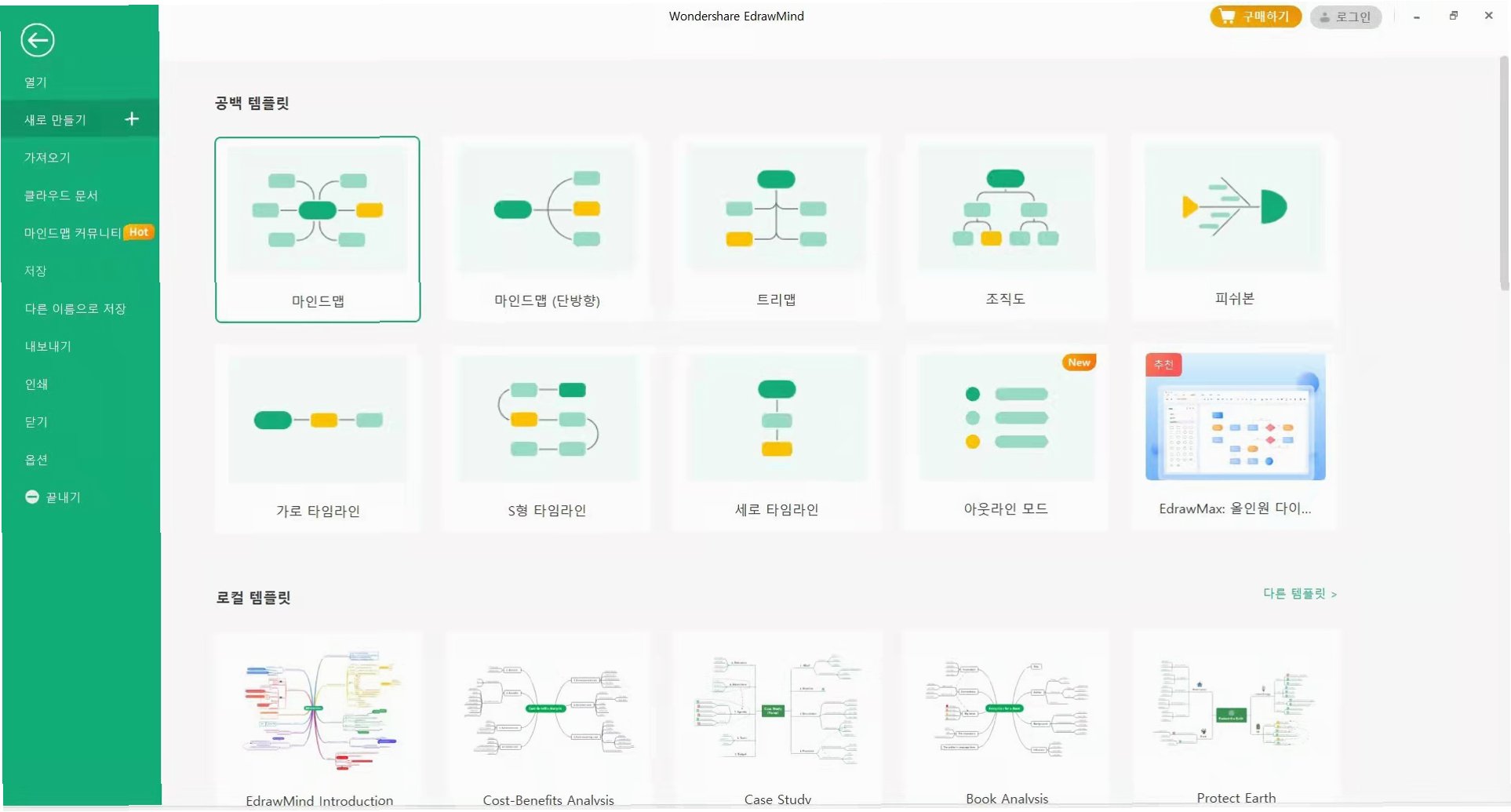Viewport: 1511px width, 812px height.
Task: Open 마인드맵 커뮤니티 sidebar item
Action: click(72, 233)
